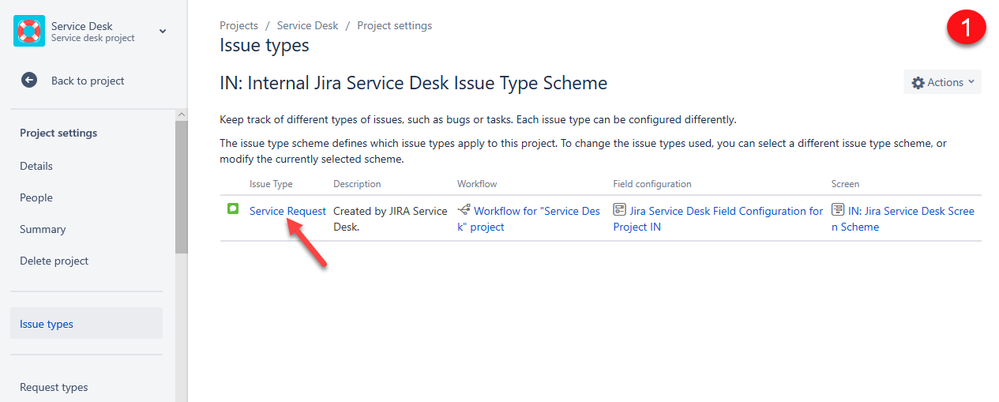Open IN: Jira Service Desk Screen Scheme link

(x=903, y=219)
